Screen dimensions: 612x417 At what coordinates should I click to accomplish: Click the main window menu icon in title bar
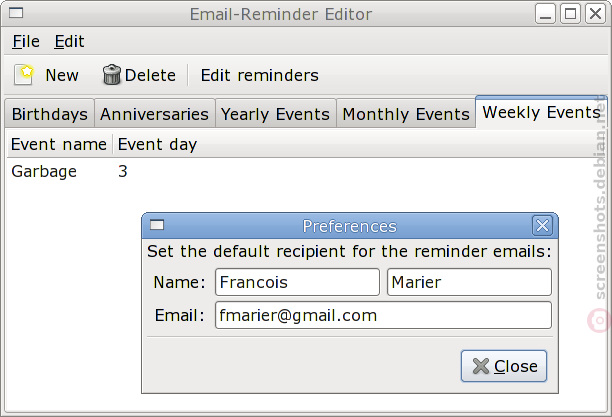pyautogui.click(x=16, y=13)
